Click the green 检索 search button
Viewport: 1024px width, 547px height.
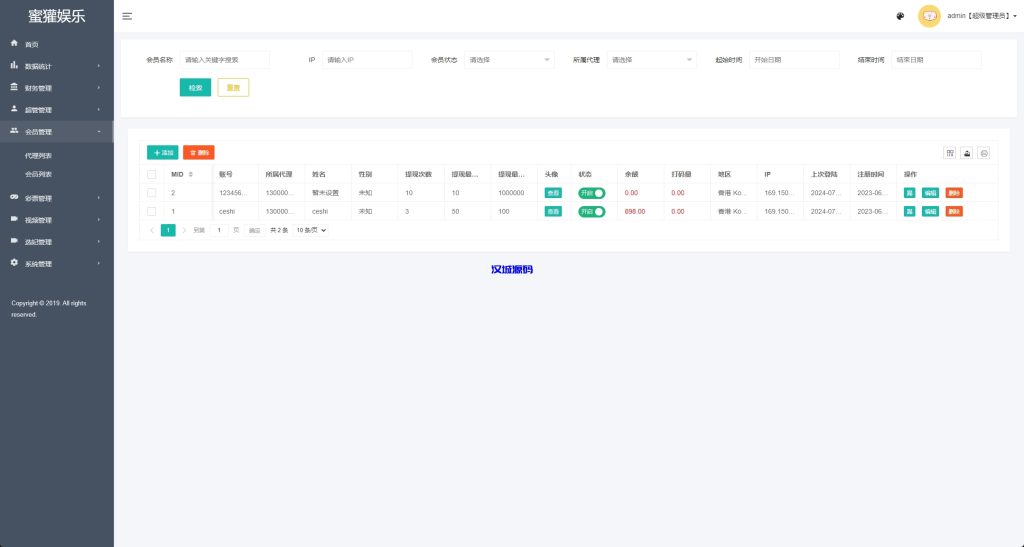click(x=195, y=88)
